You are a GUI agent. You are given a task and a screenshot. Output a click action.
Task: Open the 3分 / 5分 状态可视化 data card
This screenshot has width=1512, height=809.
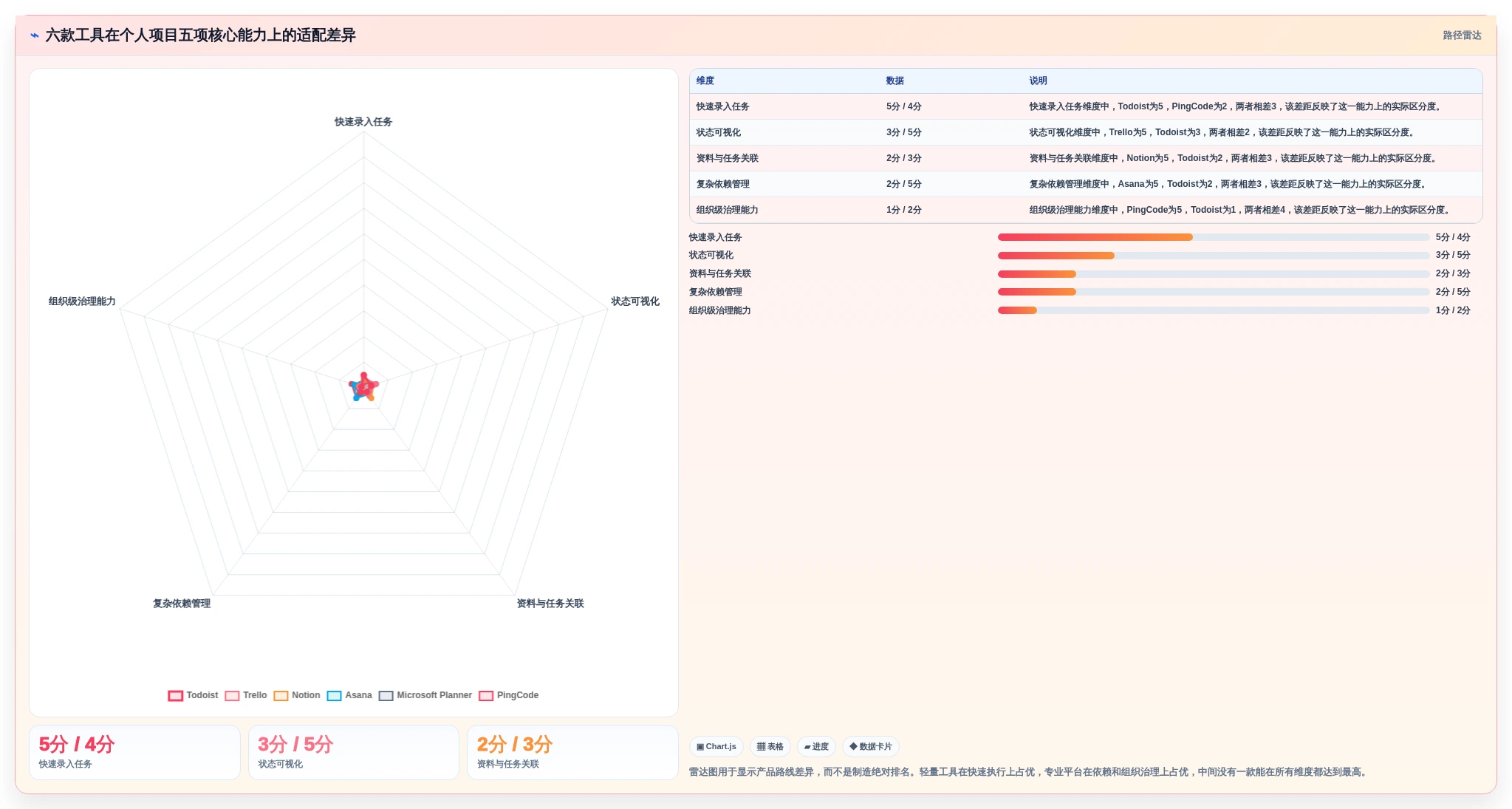[x=353, y=752]
